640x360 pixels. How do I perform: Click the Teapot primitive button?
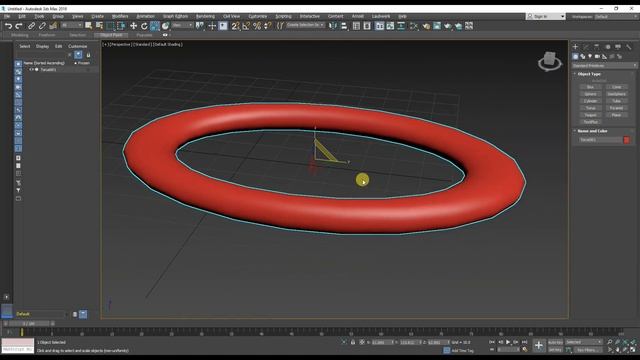591,115
